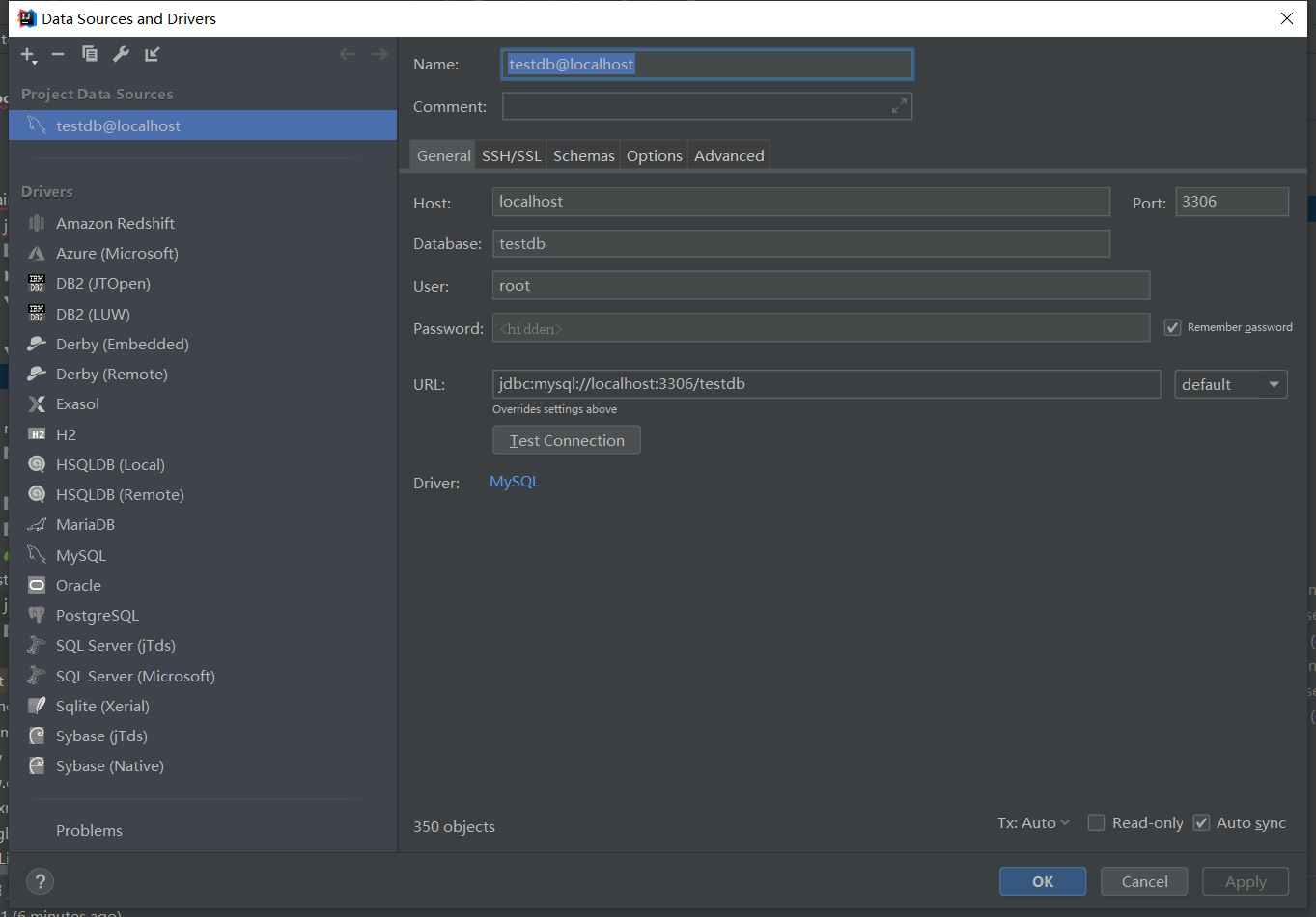
Task: Switch to the Schemas tab
Action: pos(583,155)
